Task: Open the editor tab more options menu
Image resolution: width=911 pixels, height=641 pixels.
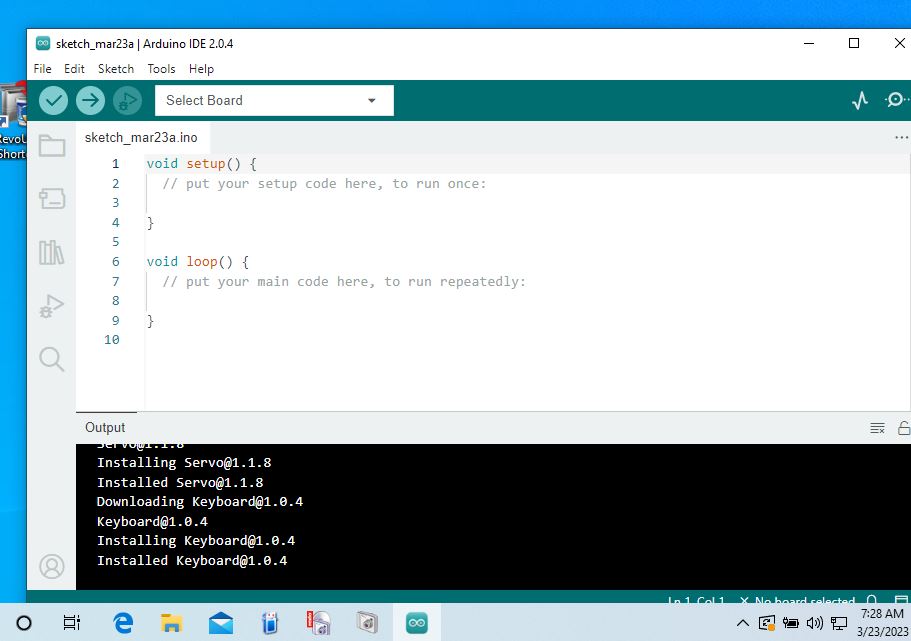Action: (x=901, y=138)
